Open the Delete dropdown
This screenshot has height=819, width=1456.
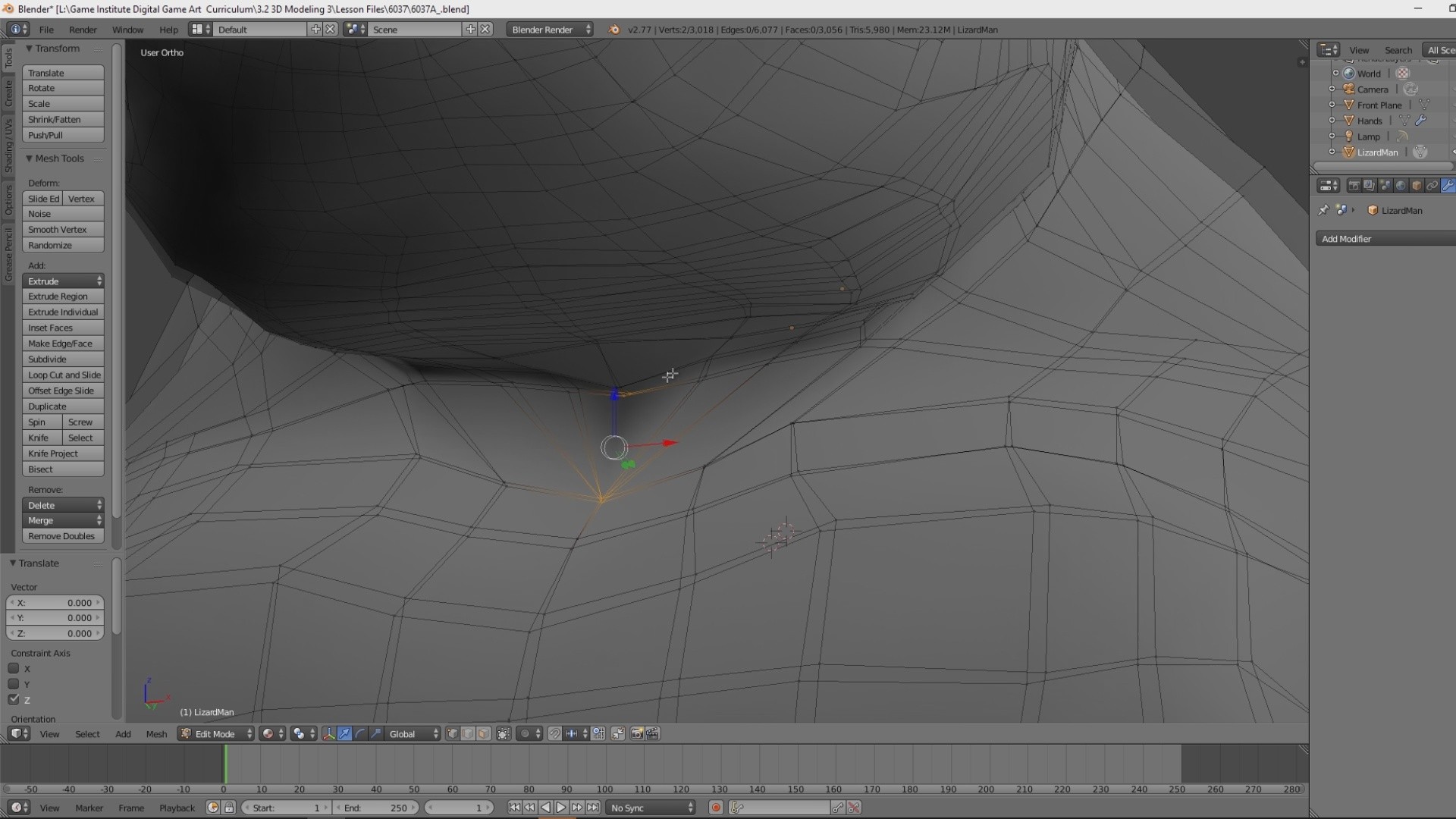coord(63,505)
